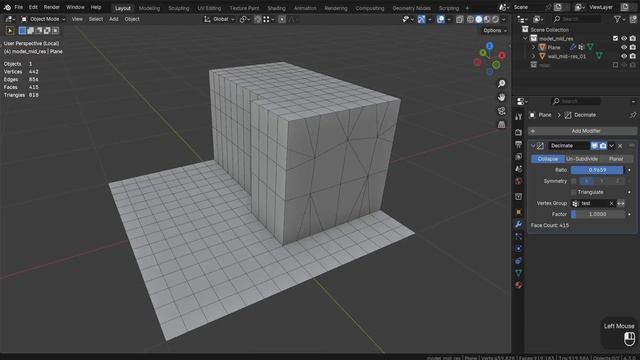Collapse the model_mid_res collection
This screenshot has width=640, height=360.
click(x=525, y=38)
